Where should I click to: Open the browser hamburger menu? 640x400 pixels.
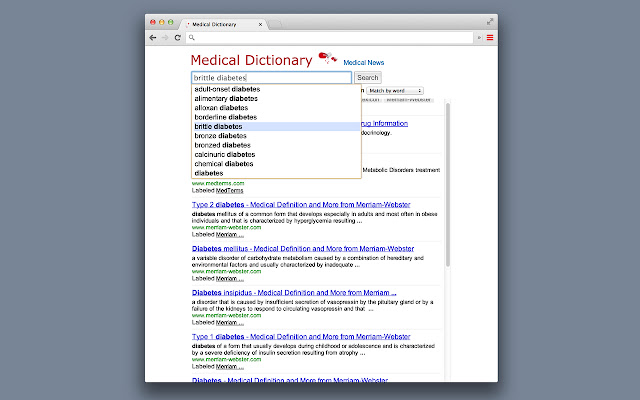pos(490,38)
